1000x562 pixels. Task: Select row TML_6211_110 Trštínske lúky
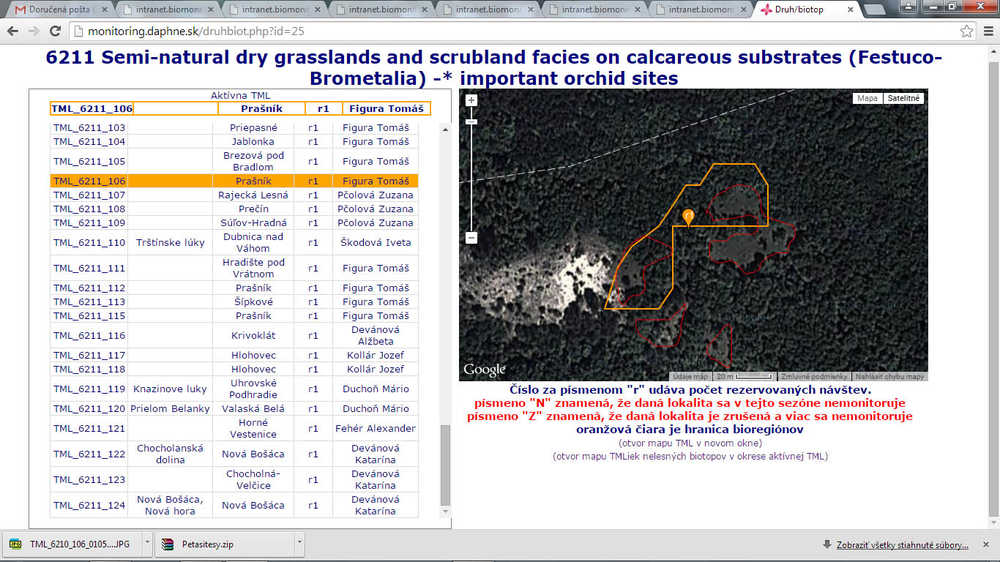click(233, 242)
